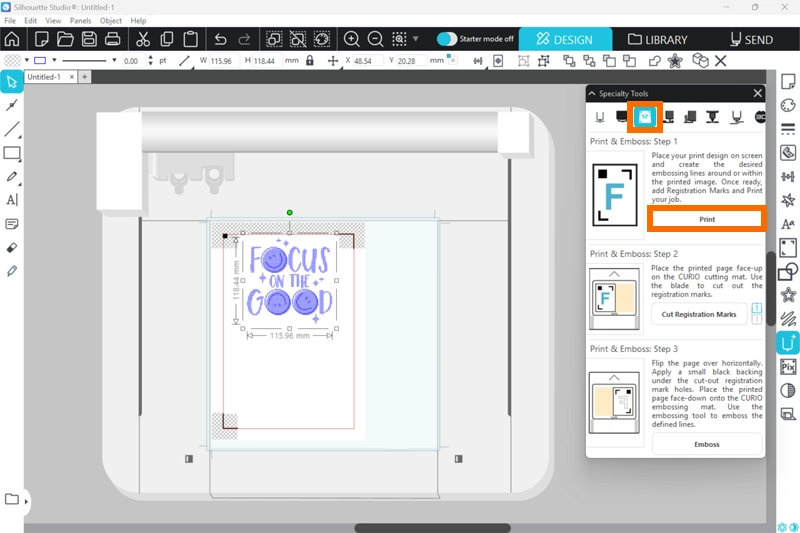This screenshot has width=800, height=533.
Task: Toggle the Starter mode switch
Action: click(x=447, y=39)
